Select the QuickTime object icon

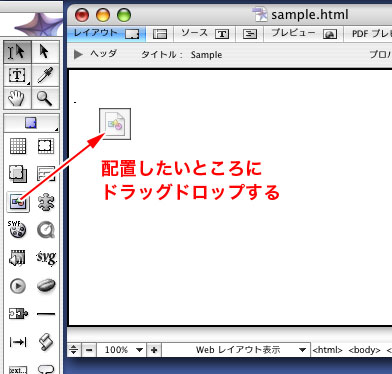(46, 230)
